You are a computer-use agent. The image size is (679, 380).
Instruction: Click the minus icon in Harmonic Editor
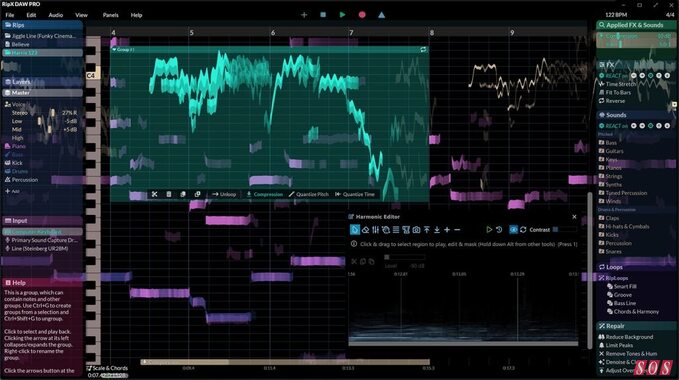tap(457, 230)
